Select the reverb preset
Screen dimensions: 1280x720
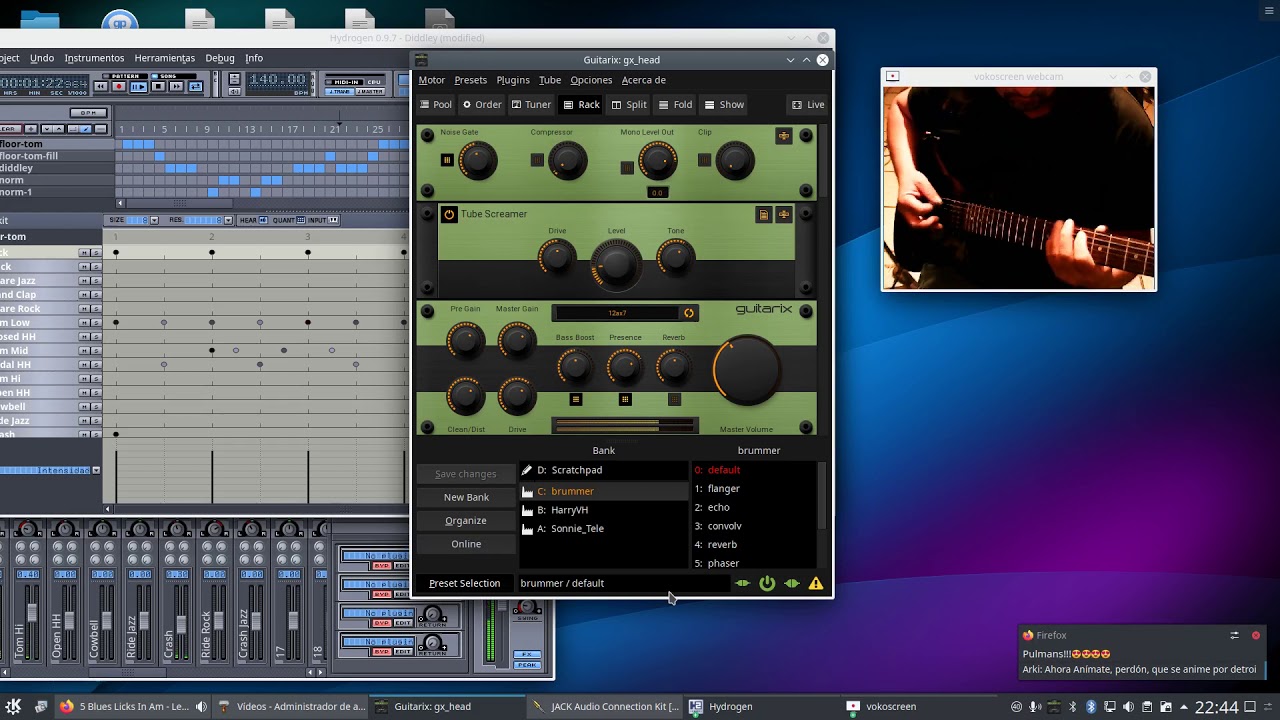[755, 545]
